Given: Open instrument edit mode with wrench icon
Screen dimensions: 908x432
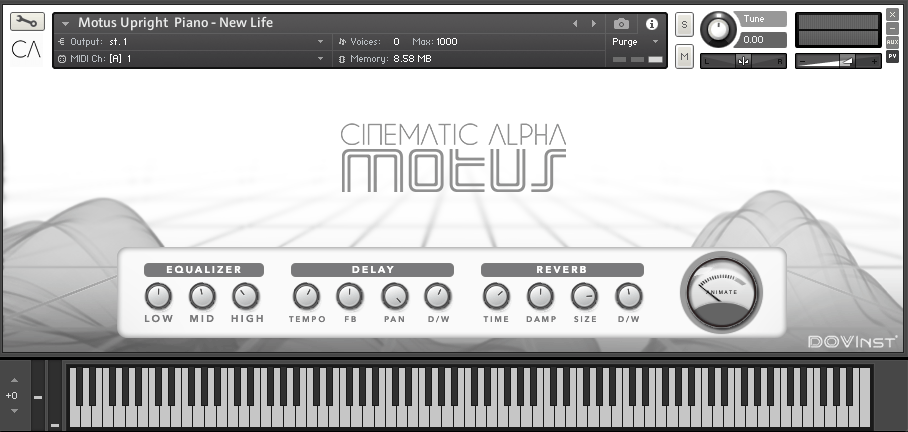Looking at the screenshot, I should click(x=27, y=22).
